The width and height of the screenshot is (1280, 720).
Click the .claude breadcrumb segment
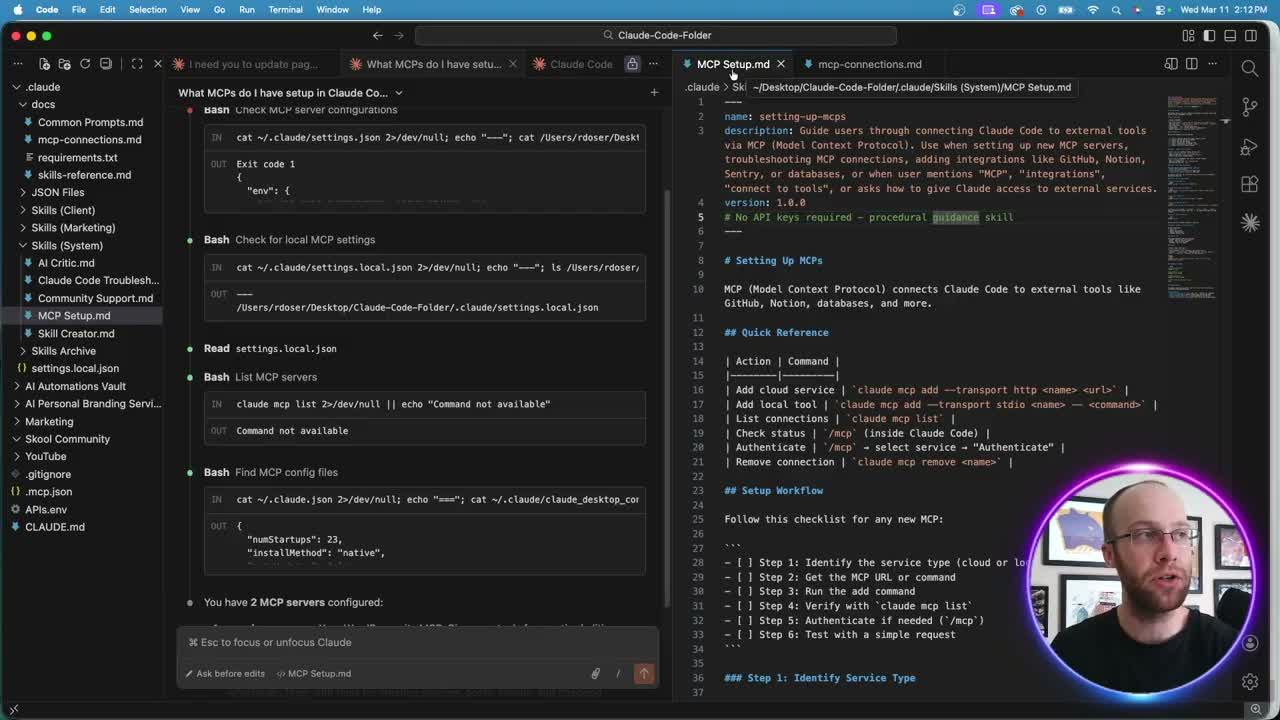pyautogui.click(x=702, y=87)
